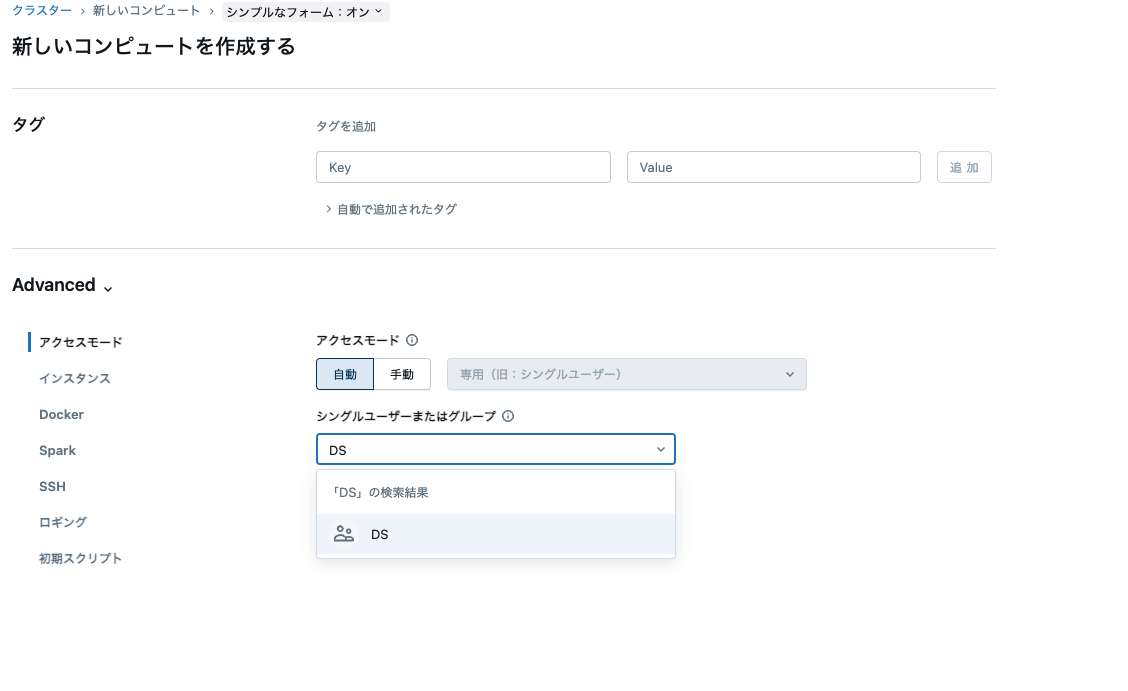This screenshot has height=691, width=1128.
Task: Open the Spark settings section
Action: [x=57, y=450]
